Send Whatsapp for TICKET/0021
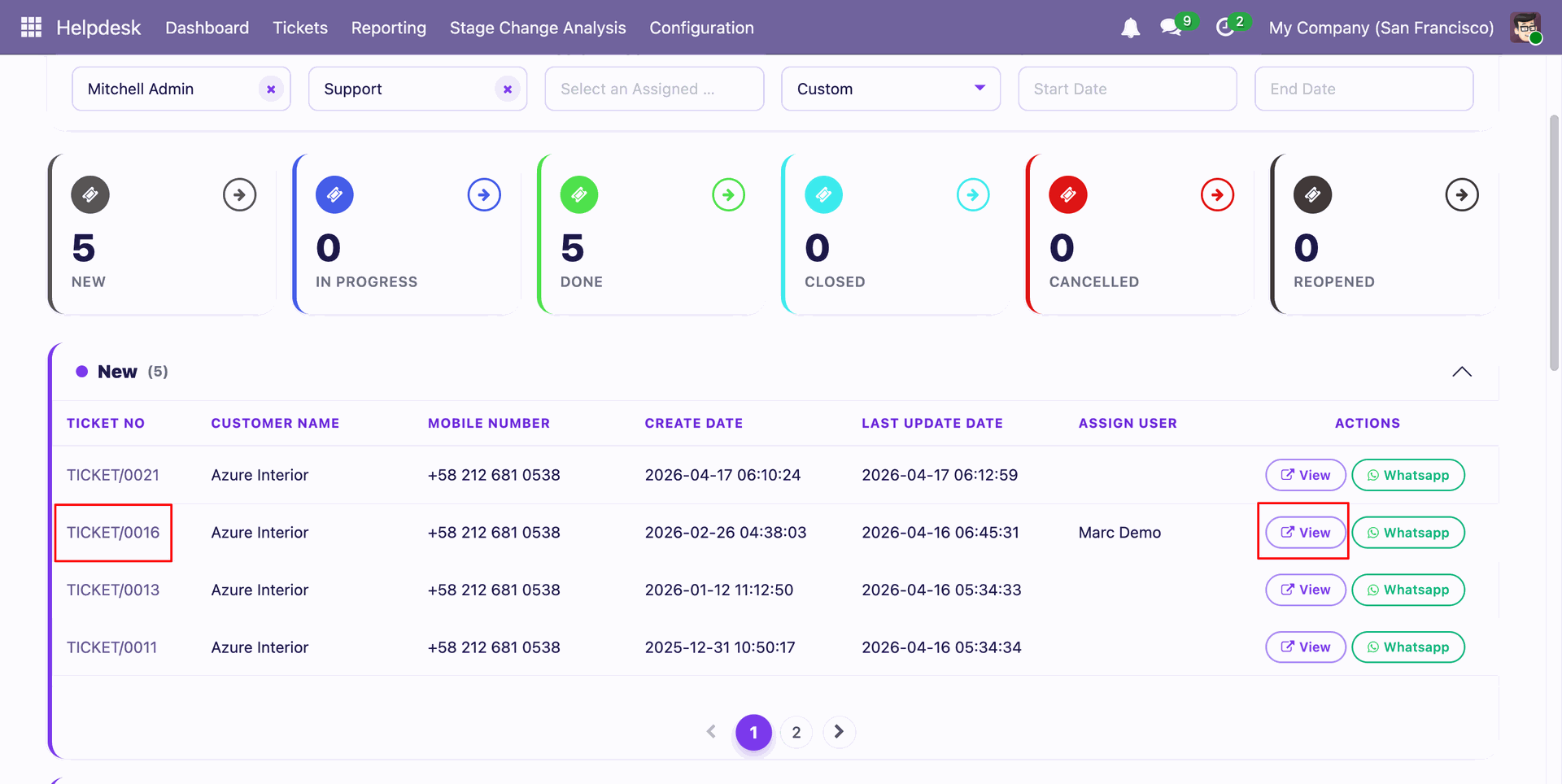The image size is (1562, 784). coord(1407,475)
